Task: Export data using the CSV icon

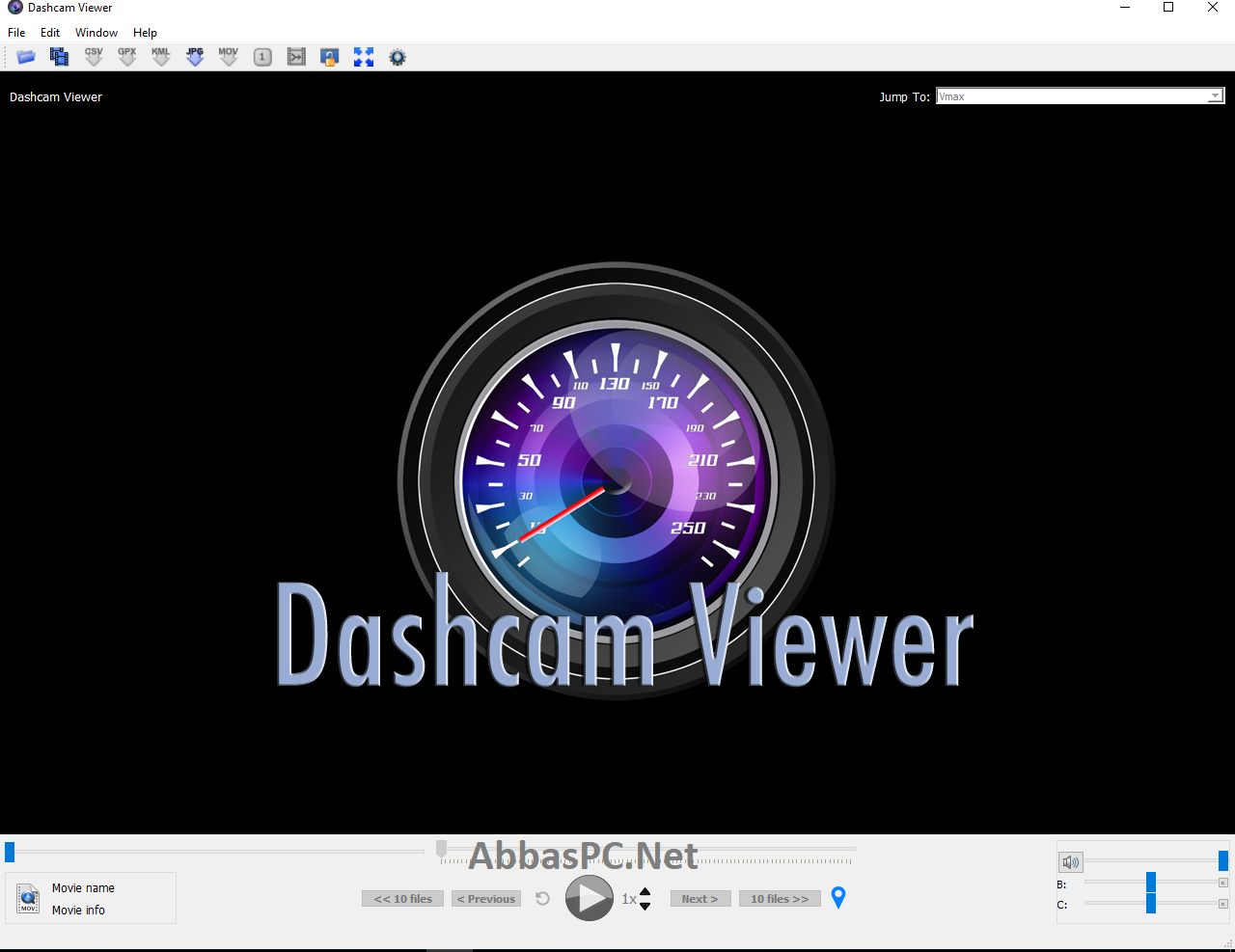Action: coord(94,57)
